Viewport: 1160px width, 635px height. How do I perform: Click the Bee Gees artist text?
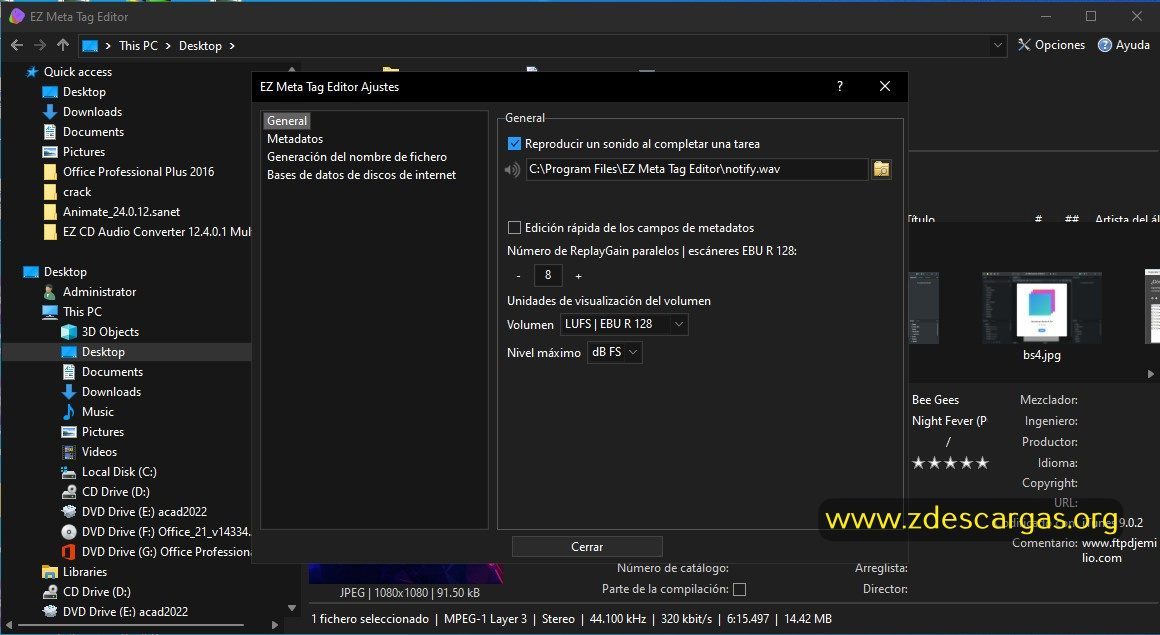point(935,400)
